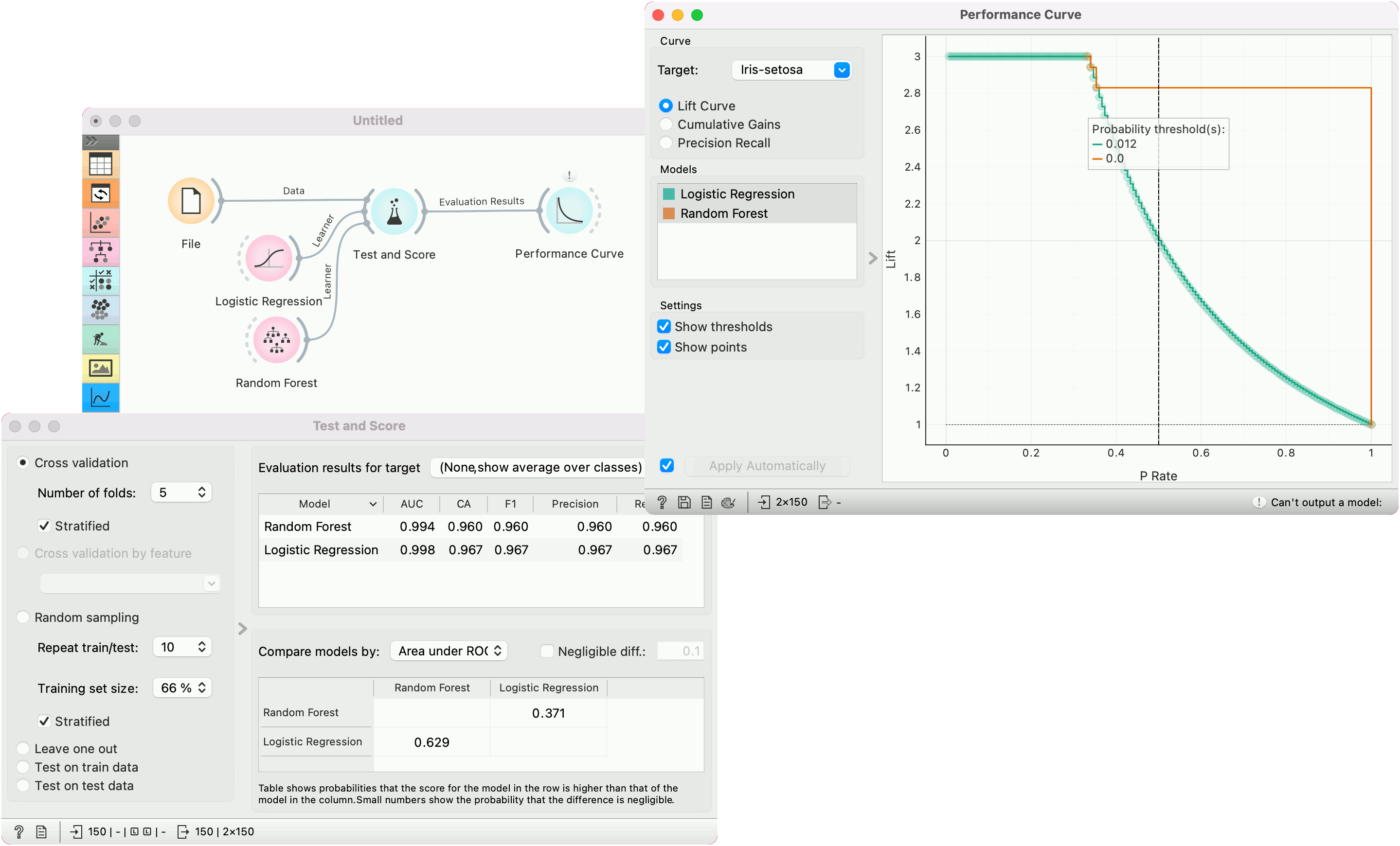Choose Leave one out sampling
The width and height of the screenshot is (1400, 846).
coord(23,748)
